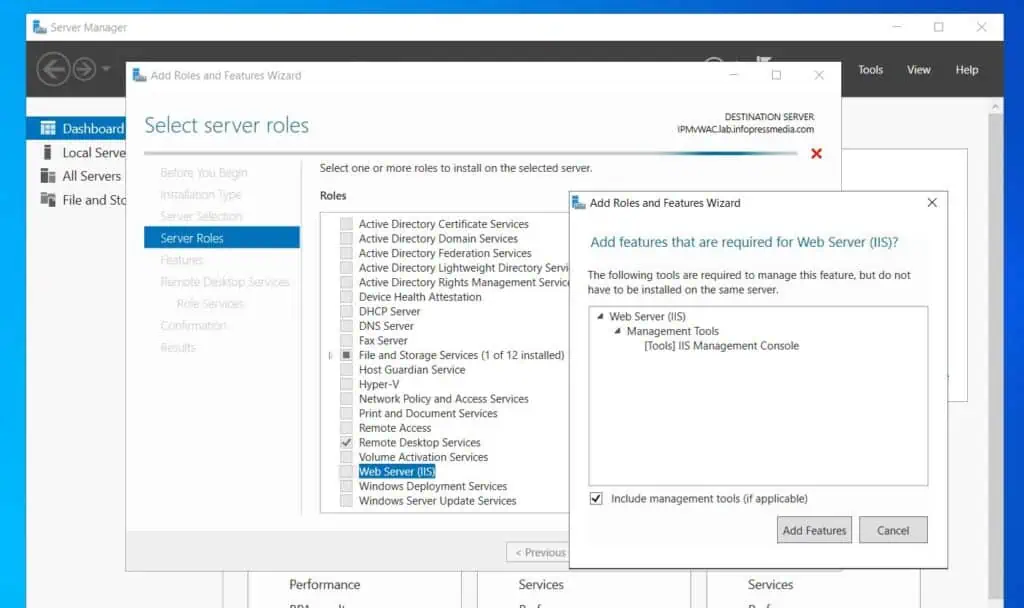Expand File and Storage Services node
Screen dimensions: 1024x608
(x=330, y=355)
